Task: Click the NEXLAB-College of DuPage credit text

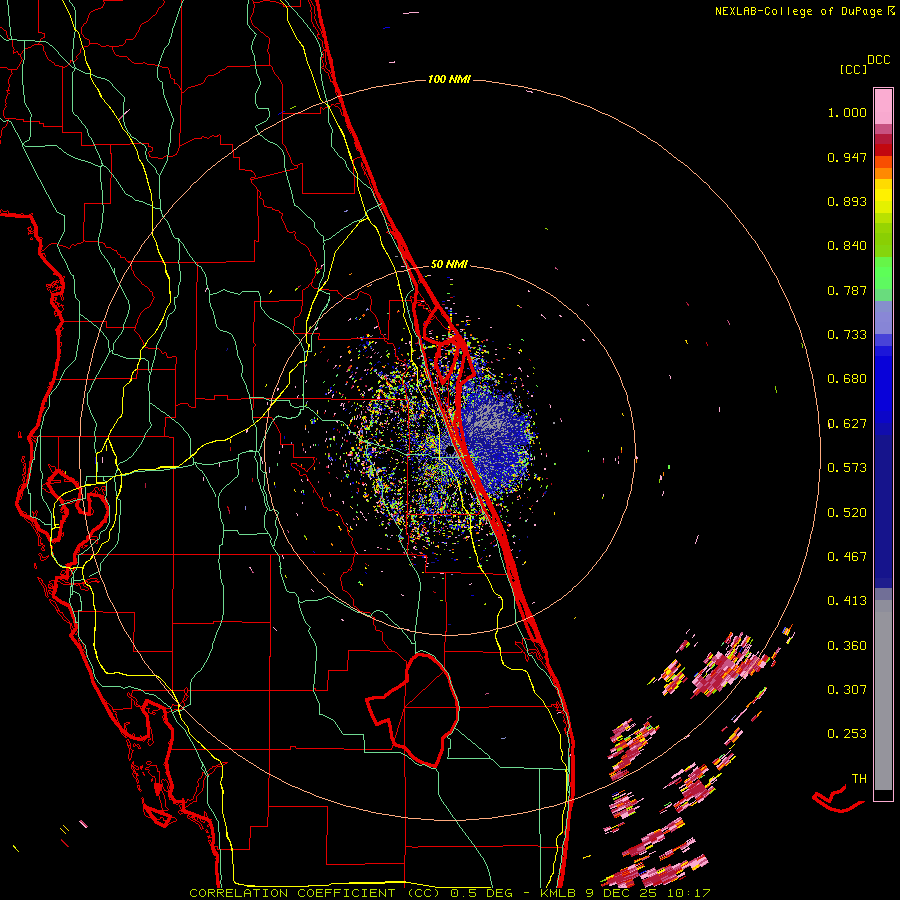Action: [x=799, y=11]
